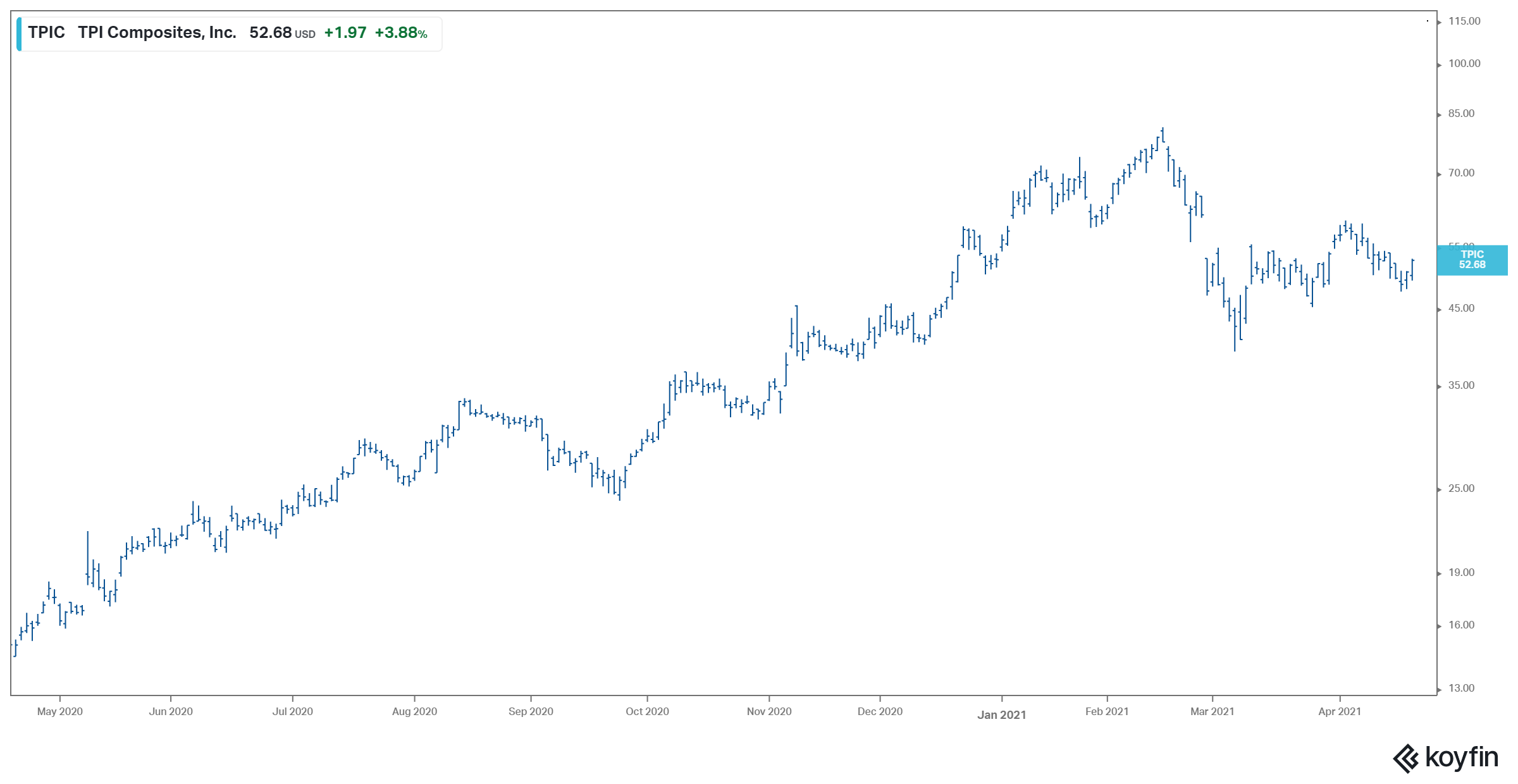Click the Feb 2021 date axis label
Screen dimensions: 1518x784
coord(1107,712)
